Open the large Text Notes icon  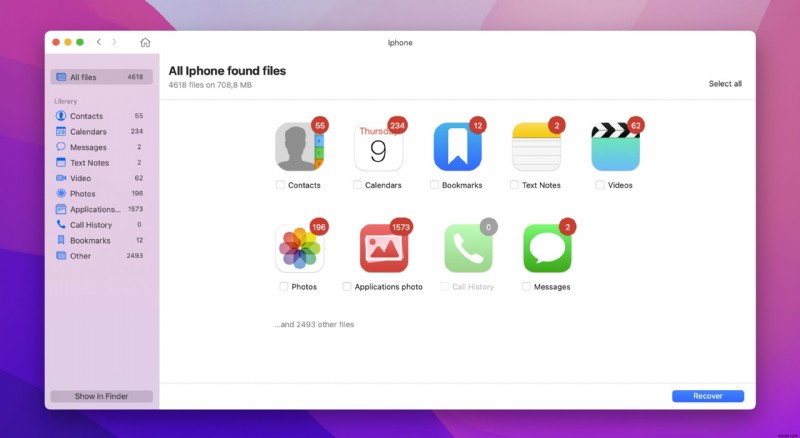[536, 147]
